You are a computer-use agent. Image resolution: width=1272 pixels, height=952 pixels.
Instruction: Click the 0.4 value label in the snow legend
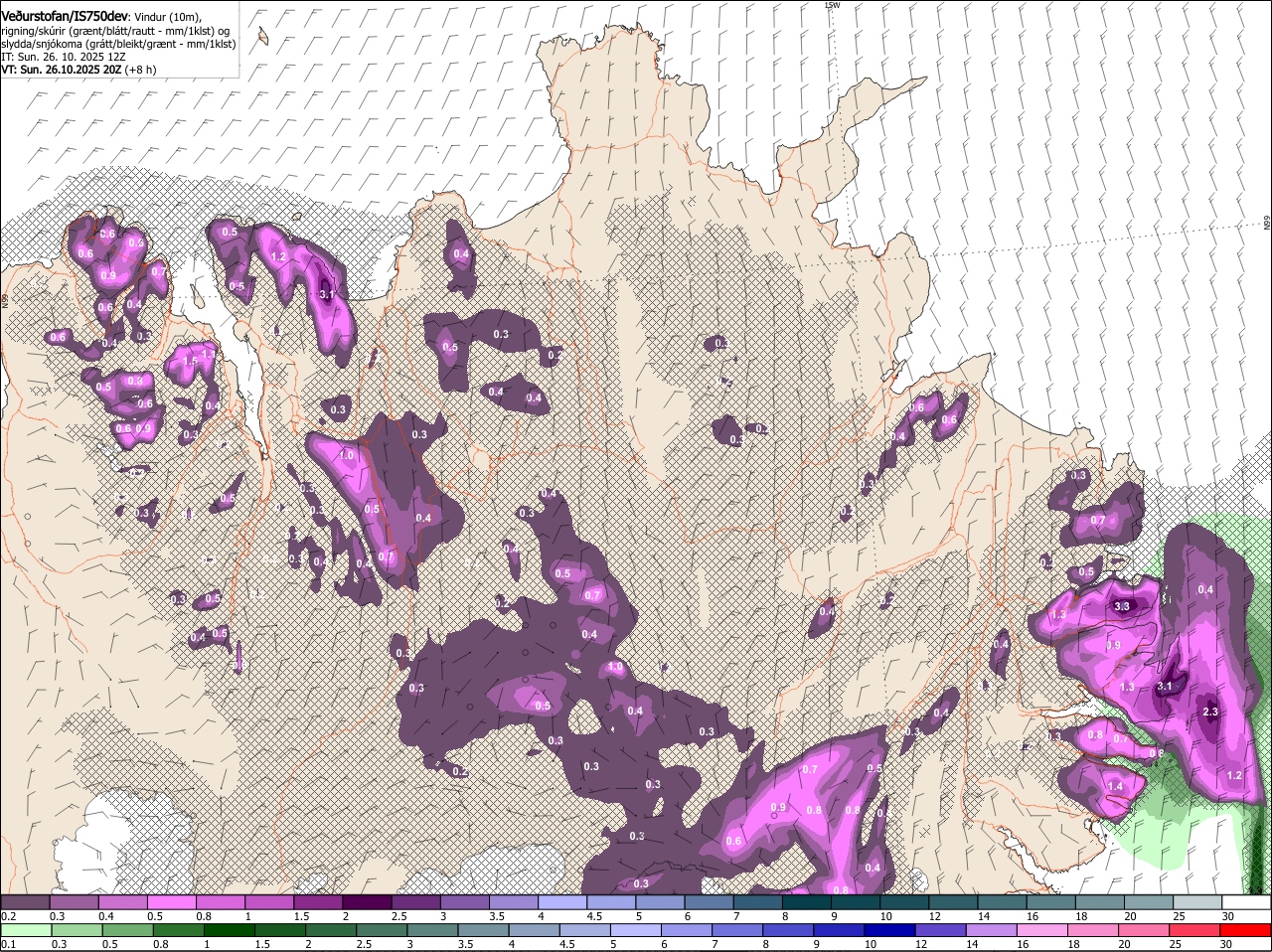point(106,916)
